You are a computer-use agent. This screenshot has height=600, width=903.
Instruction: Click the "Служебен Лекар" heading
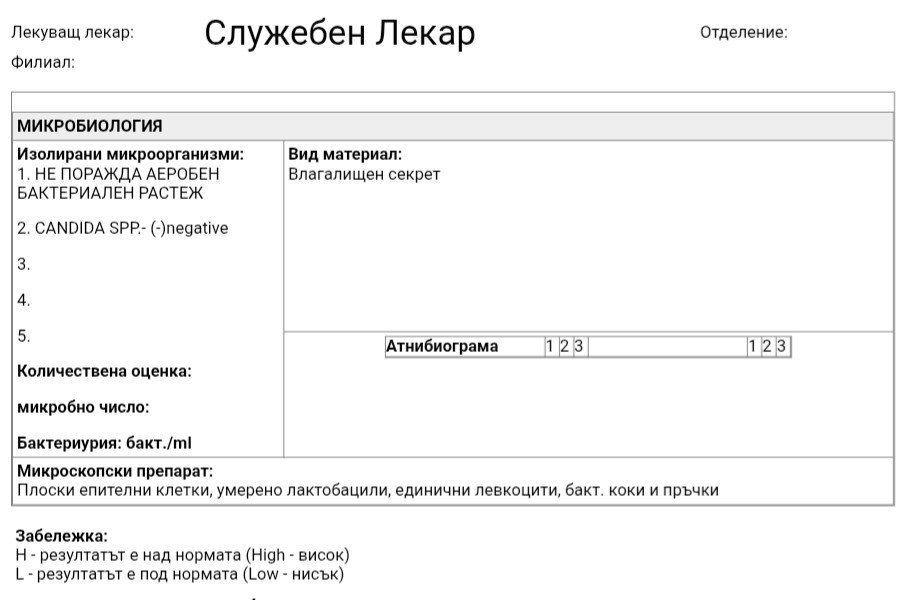[x=339, y=34]
